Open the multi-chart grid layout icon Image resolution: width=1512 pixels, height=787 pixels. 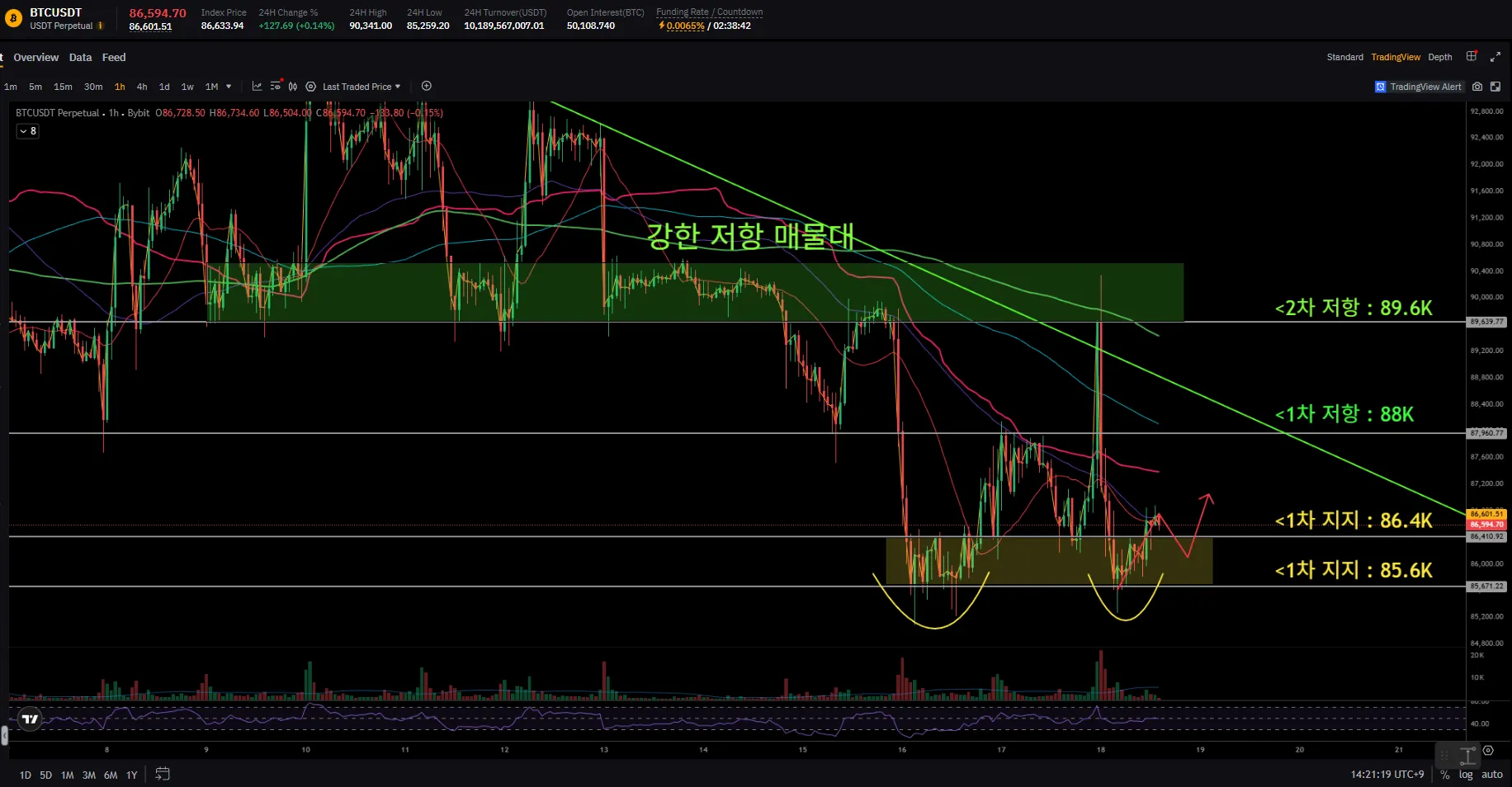click(1472, 57)
